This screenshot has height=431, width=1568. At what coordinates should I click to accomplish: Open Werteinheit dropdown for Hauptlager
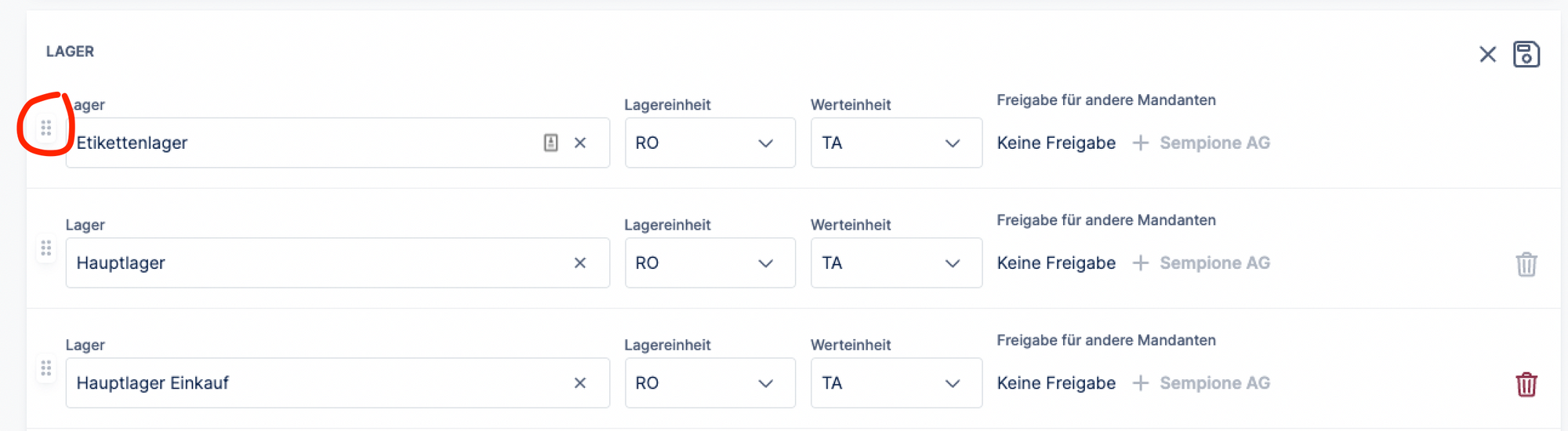(x=895, y=263)
